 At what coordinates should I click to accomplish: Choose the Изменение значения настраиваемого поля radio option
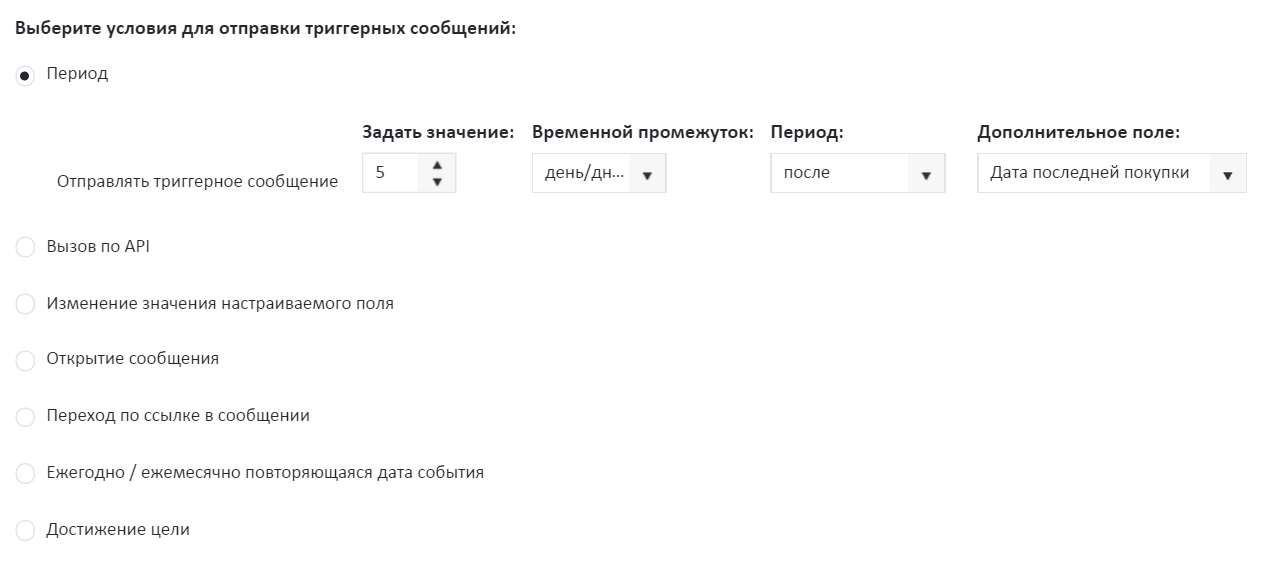click(25, 305)
